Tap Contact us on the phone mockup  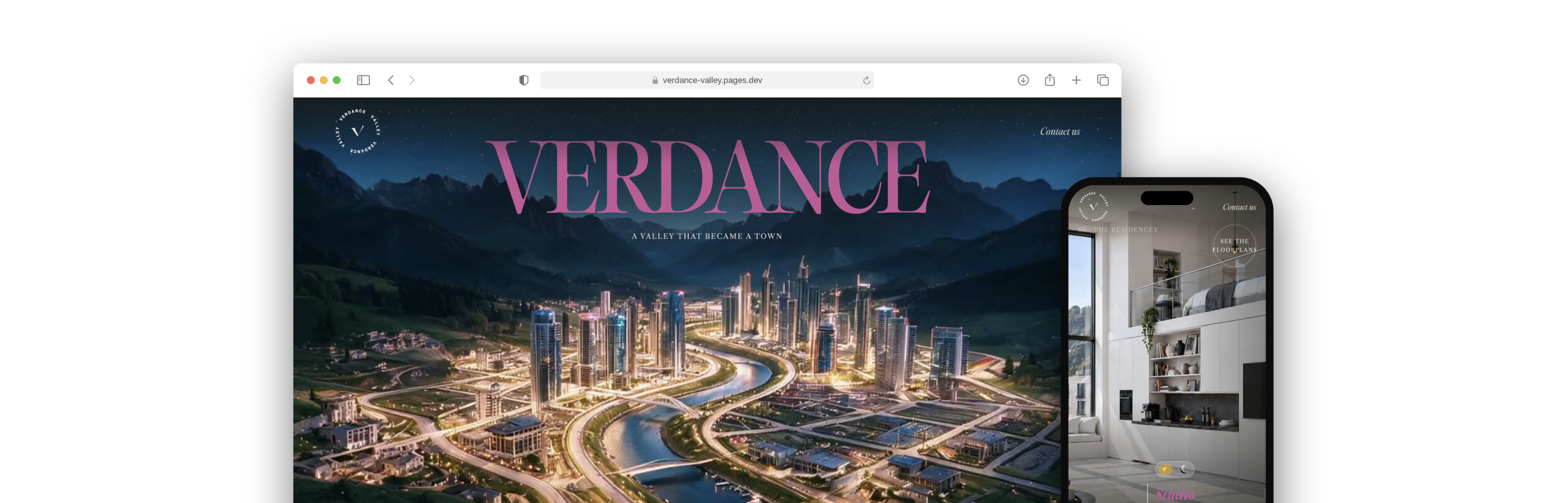point(1239,207)
